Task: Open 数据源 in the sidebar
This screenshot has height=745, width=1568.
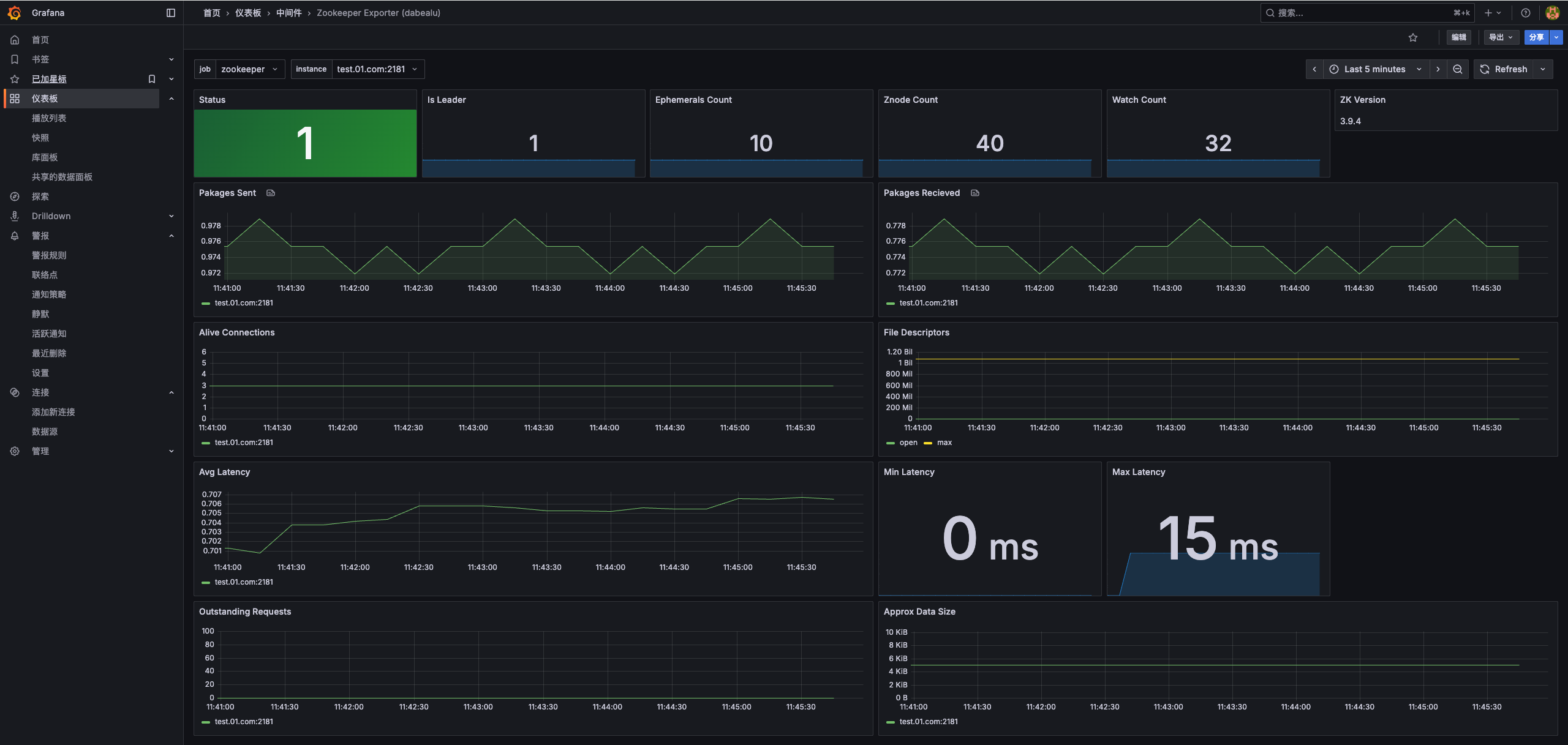Action: [x=45, y=432]
